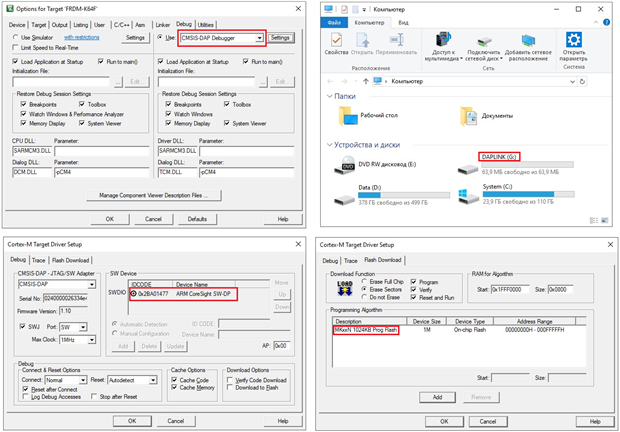Switch Explorer to details view

594,220
